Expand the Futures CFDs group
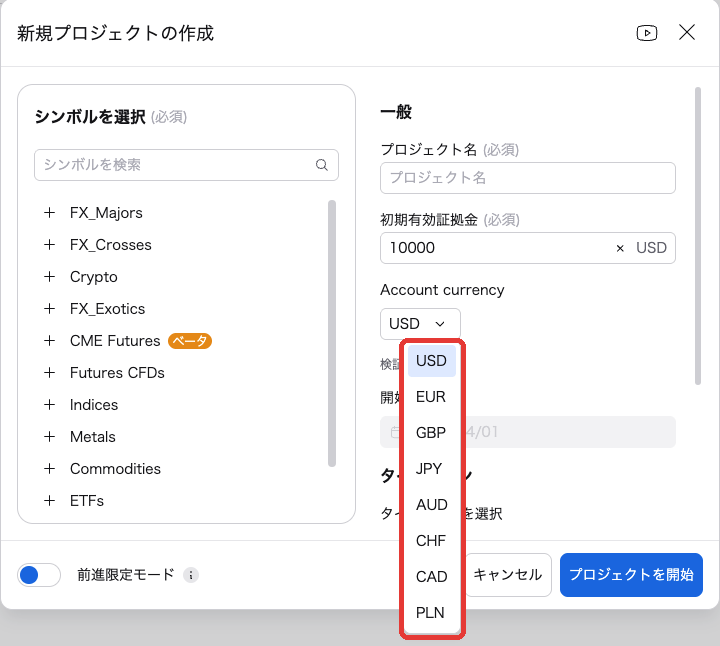This screenshot has height=646, width=720. (x=50, y=373)
